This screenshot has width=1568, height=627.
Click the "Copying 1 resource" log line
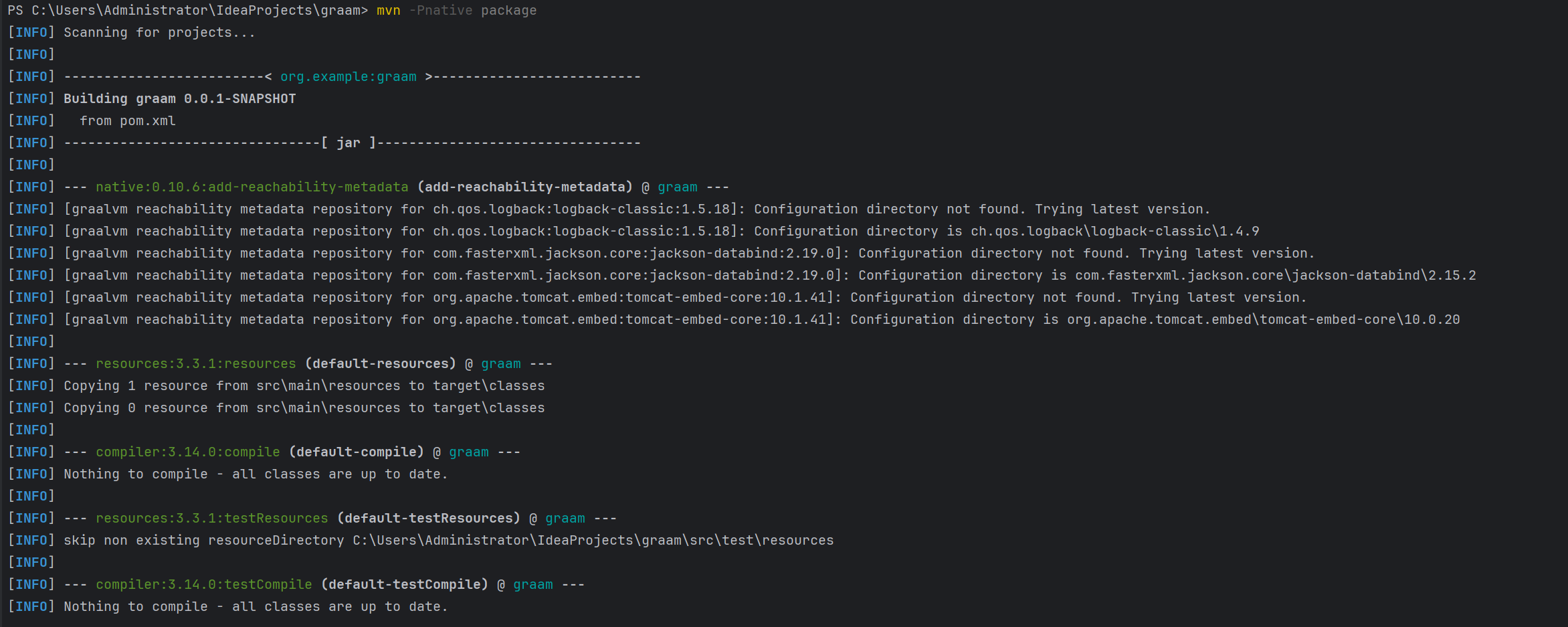304,386
